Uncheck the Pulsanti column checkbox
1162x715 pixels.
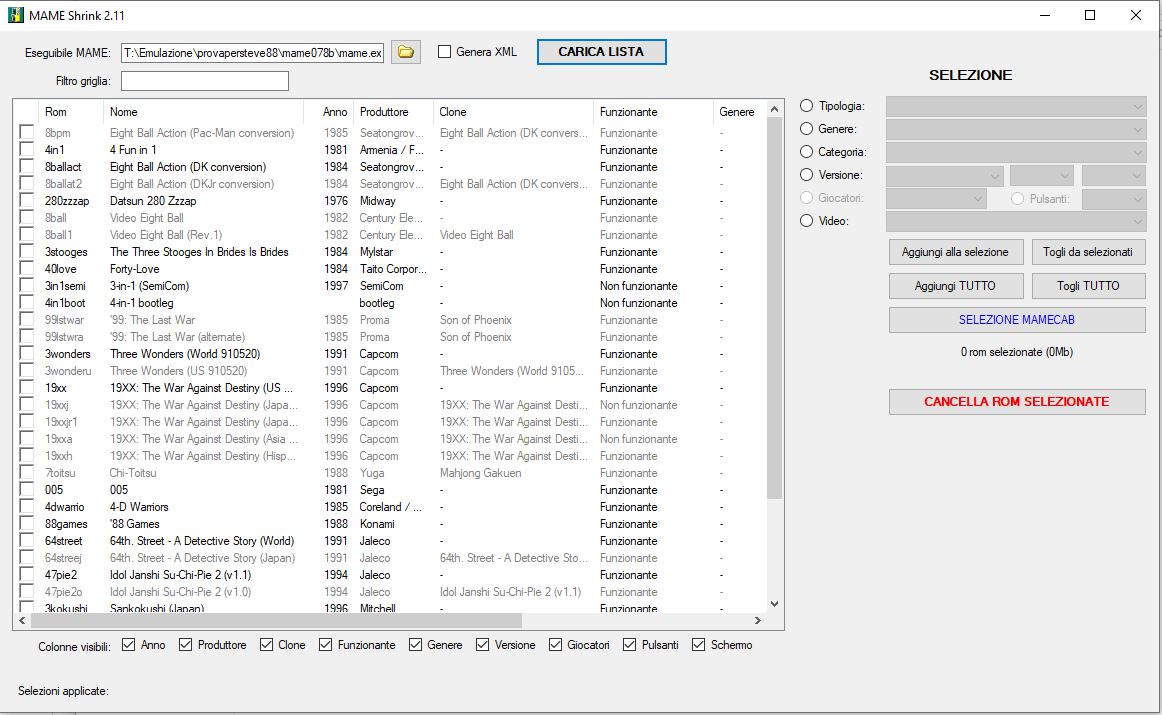tap(629, 645)
